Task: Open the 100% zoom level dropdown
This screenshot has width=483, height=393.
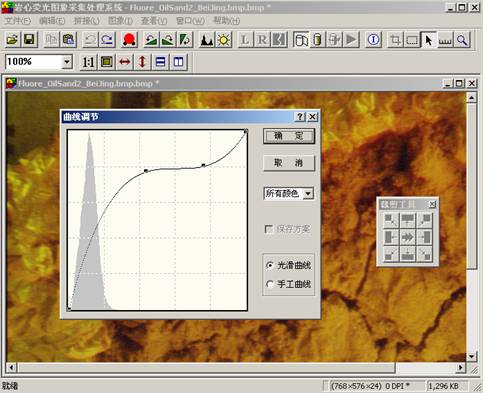Action: (x=67, y=62)
